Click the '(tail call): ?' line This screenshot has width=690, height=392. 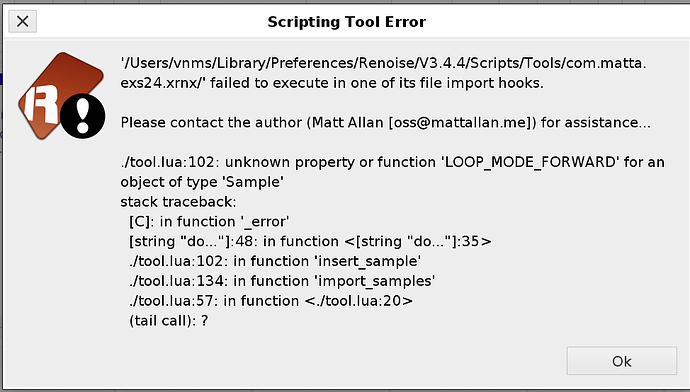point(168,320)
